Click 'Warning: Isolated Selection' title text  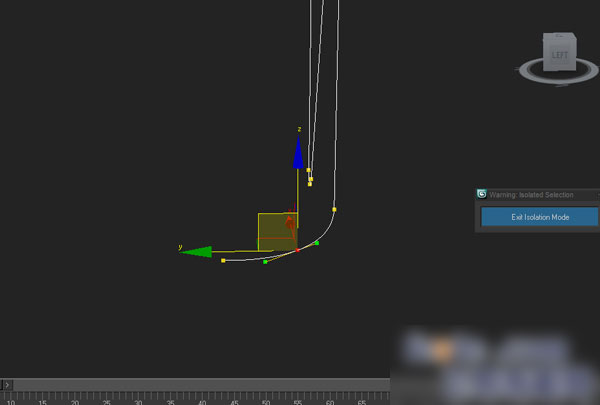tap(531, 195)
